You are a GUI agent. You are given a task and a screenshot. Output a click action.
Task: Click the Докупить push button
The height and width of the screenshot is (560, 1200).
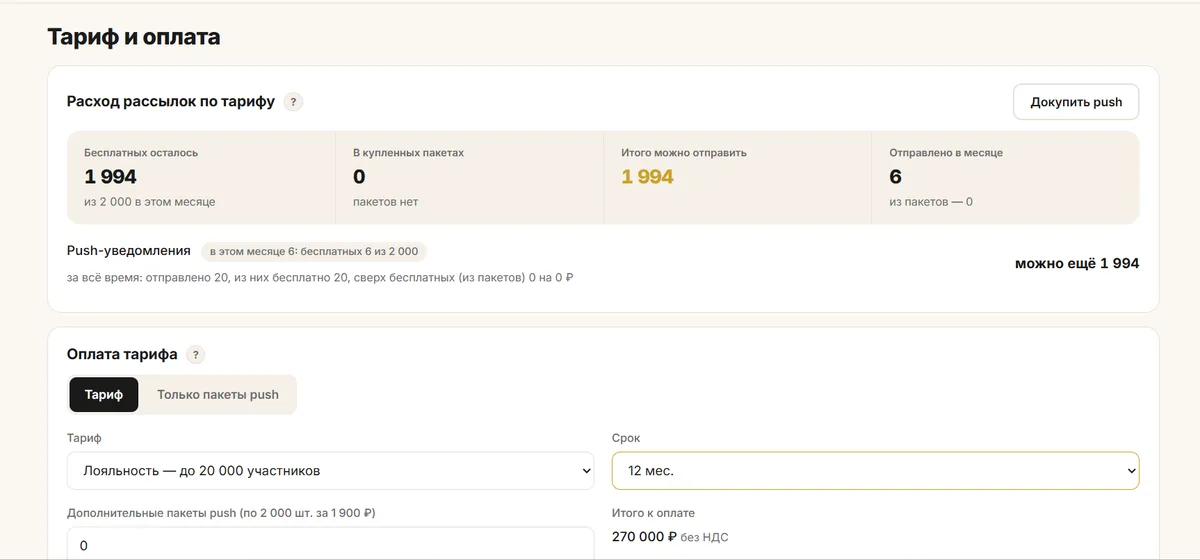1076,102
